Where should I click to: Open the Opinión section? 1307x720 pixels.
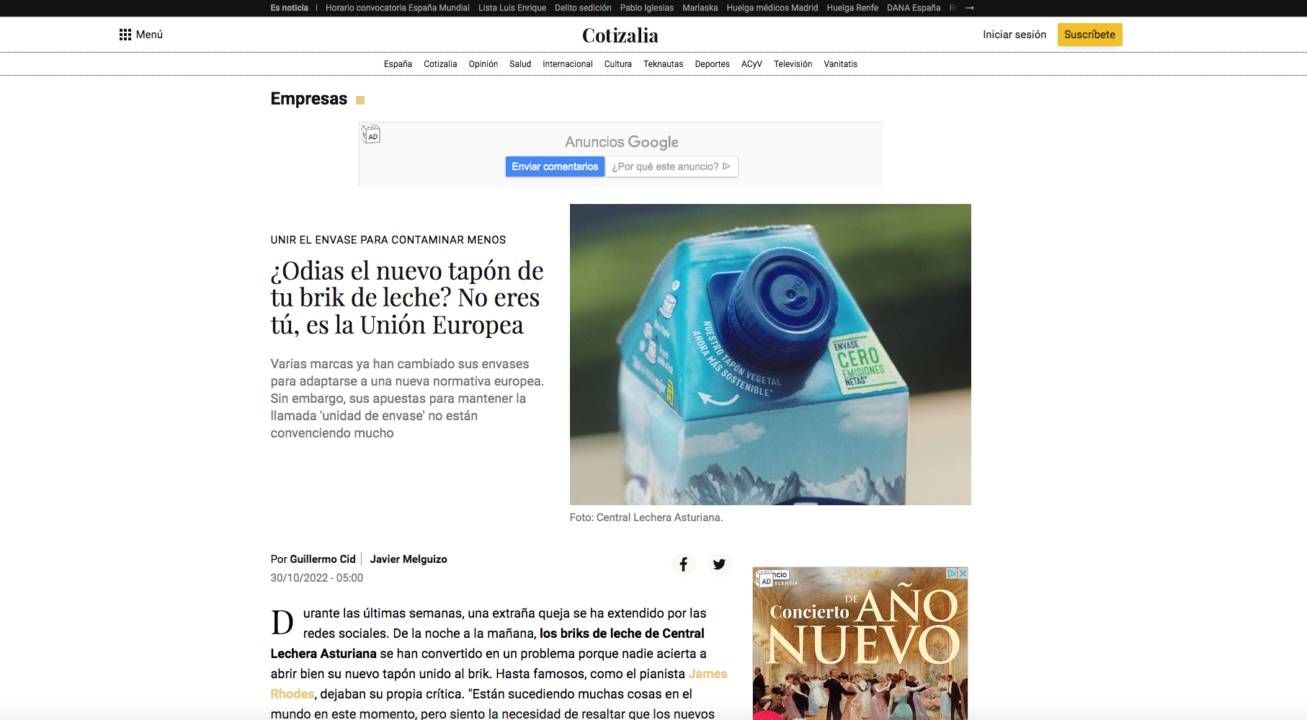[483, 64]
